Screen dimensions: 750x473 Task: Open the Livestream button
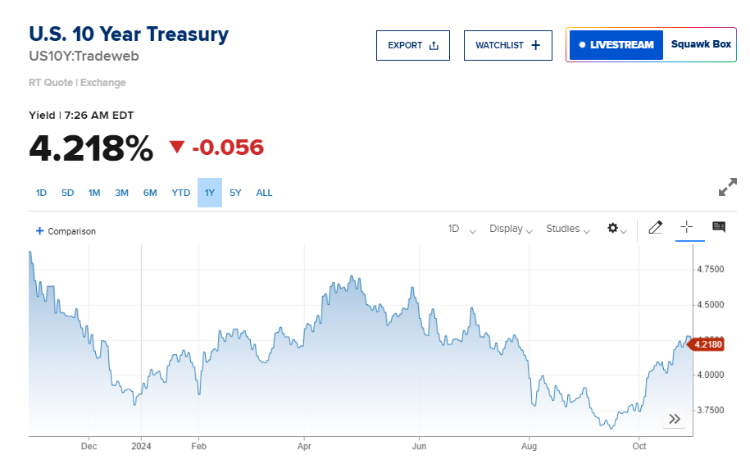tap(616, 45)
